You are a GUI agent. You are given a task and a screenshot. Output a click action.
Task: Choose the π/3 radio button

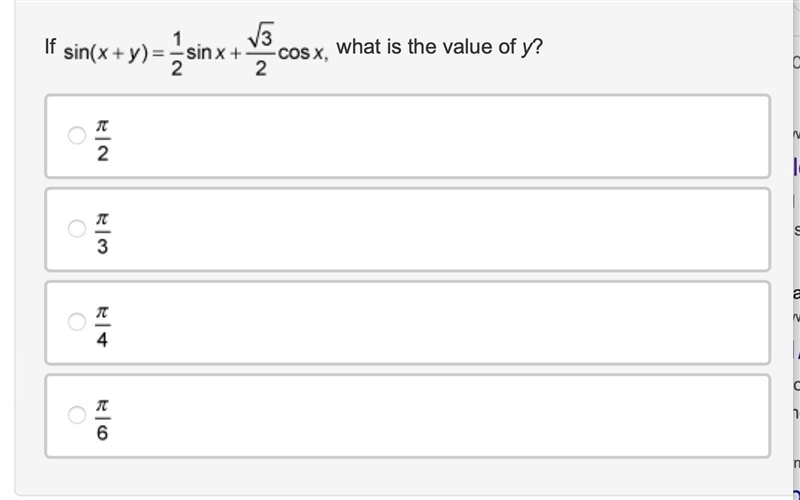coord(77,229)
